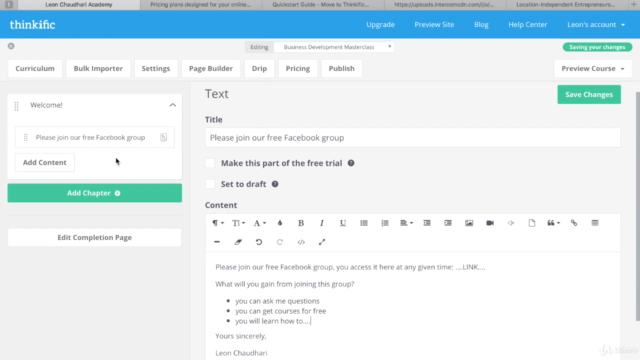Screen dimensions: 640x360
Task: Click the Add Content button
Action: coord(44,162)
